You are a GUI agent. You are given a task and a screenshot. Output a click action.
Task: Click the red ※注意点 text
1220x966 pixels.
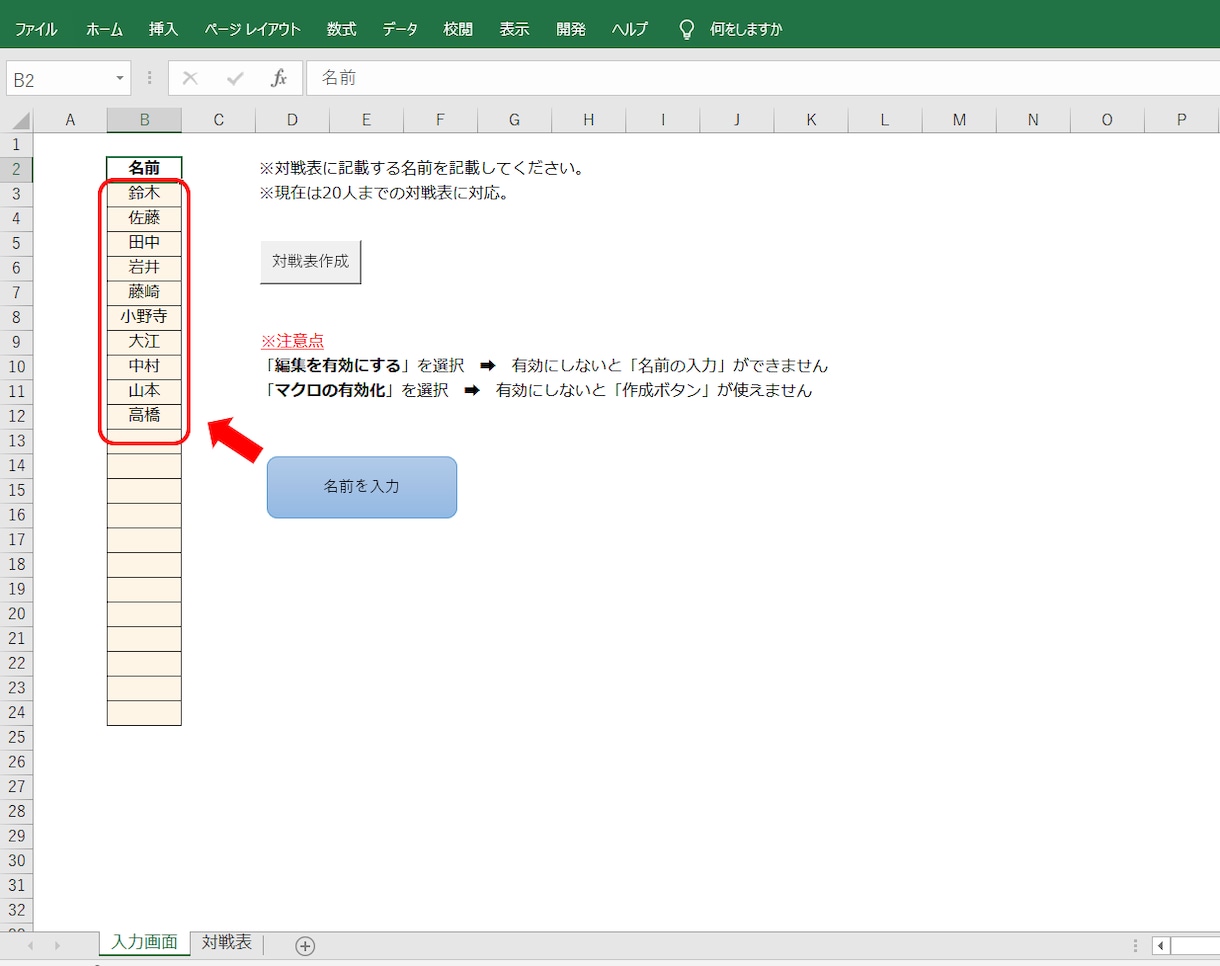pyautogui.click(x=292, y=341)
